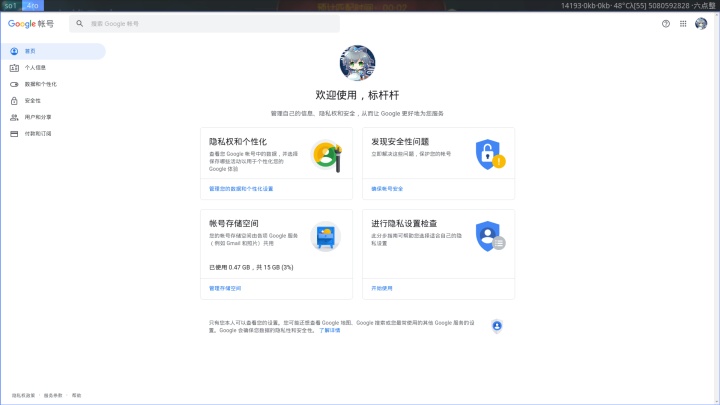Select 首页 in the sidebar
The image size is (720, 405).
pyautogui.click(x=53, y=51)
